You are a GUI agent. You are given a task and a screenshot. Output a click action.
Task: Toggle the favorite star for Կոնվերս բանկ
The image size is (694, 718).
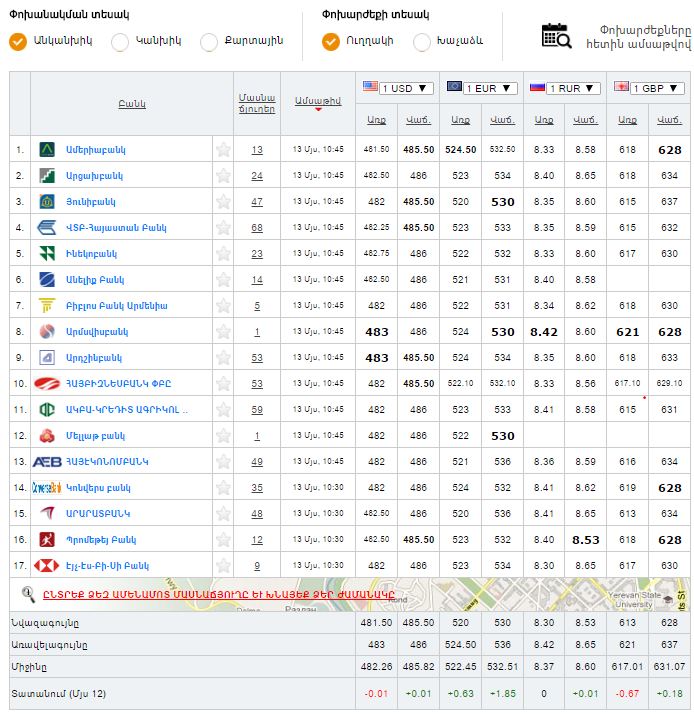(223, 487)
